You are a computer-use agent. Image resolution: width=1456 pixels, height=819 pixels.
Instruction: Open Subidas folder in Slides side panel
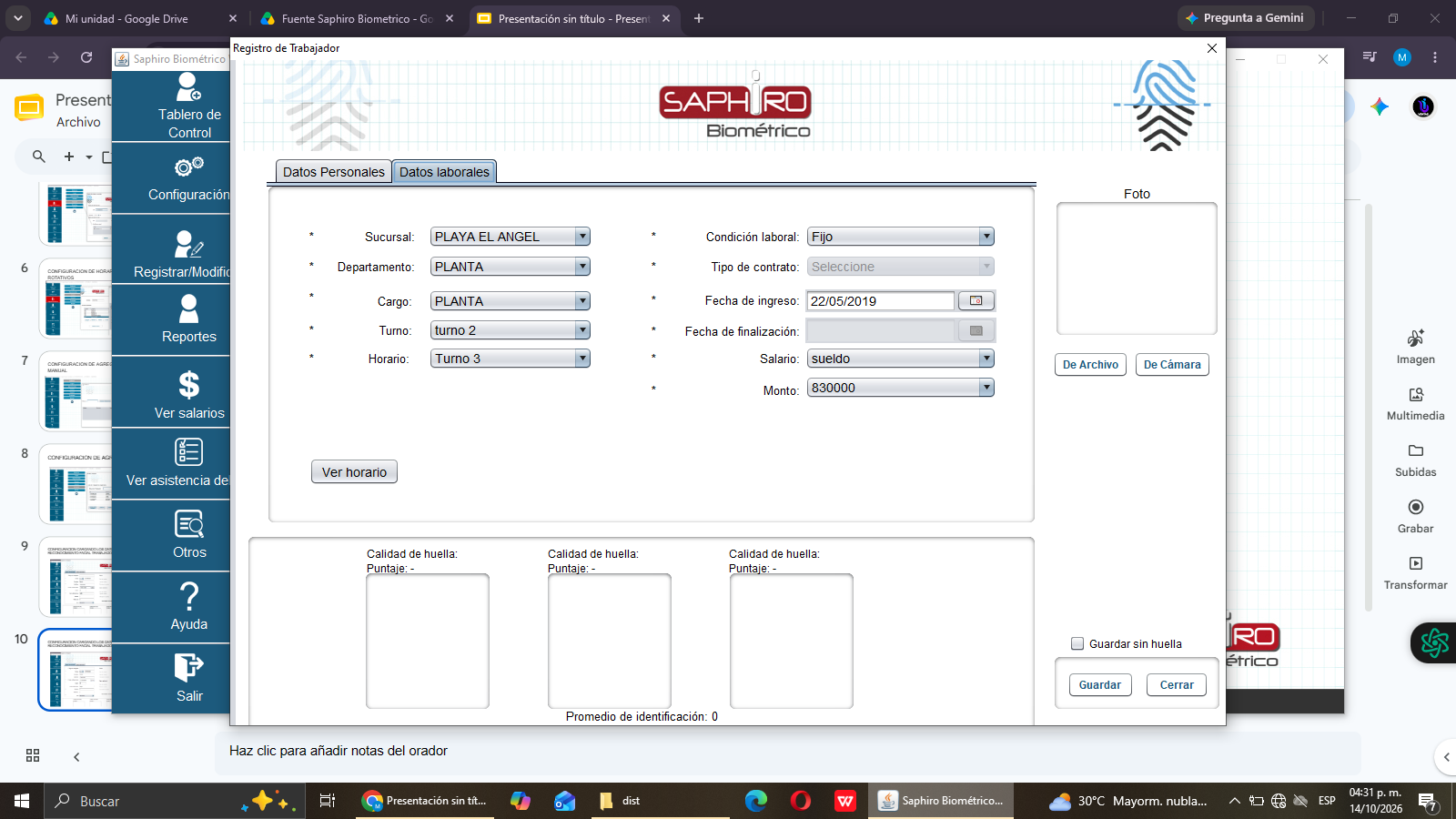(x=1415, y=460)
